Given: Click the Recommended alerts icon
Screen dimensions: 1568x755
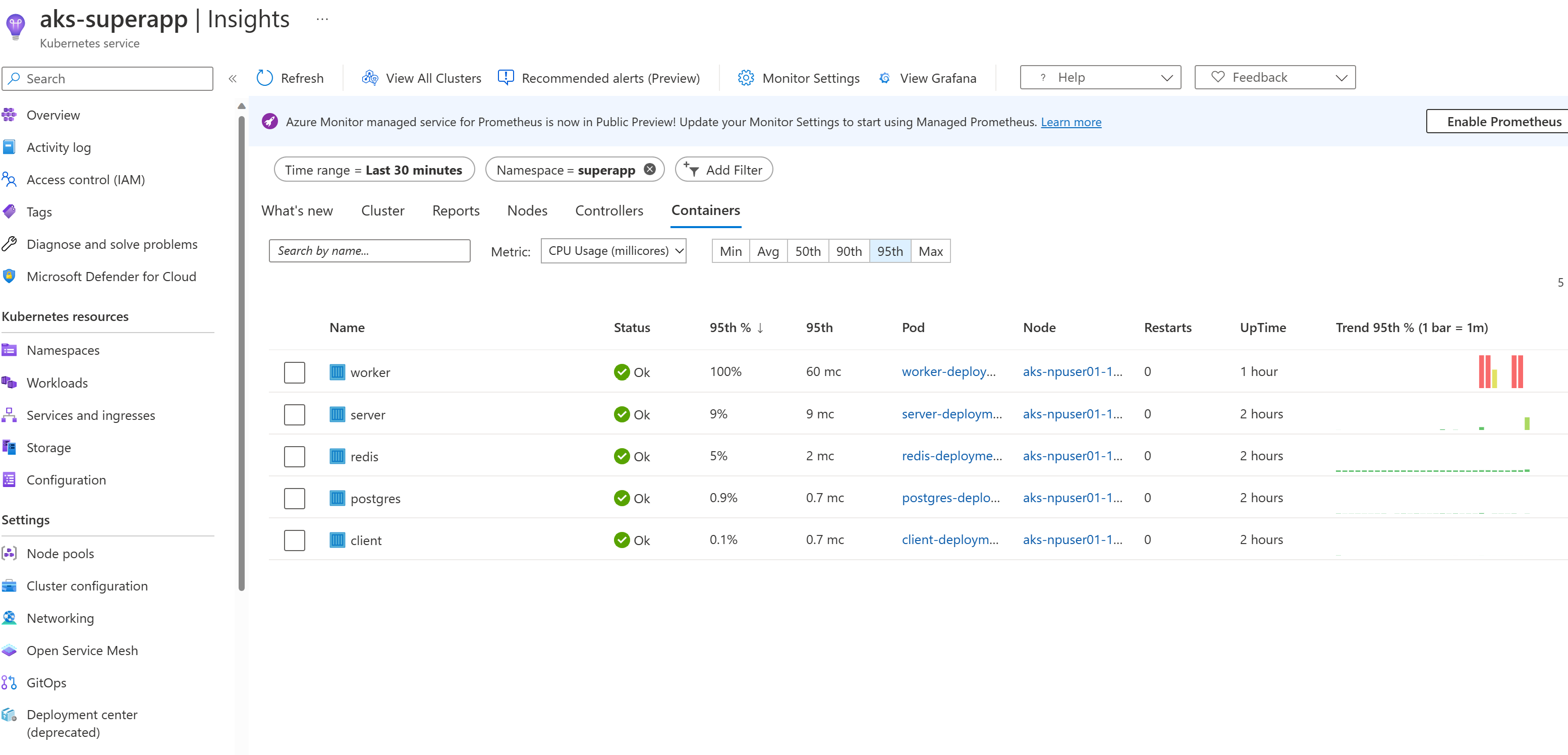Looking at the screenshot, I should click(505, 77).
